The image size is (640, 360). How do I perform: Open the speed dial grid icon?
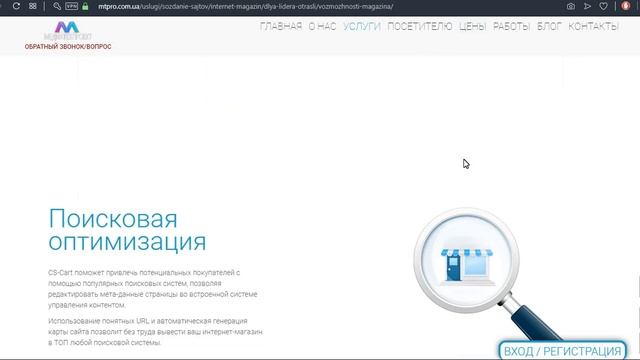point(33,6)
